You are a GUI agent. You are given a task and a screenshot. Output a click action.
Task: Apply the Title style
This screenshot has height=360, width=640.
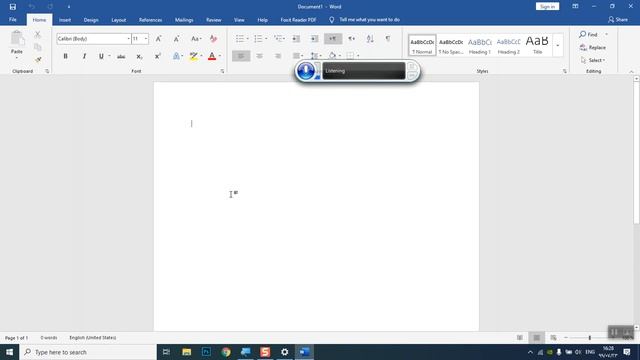point(537,45)
